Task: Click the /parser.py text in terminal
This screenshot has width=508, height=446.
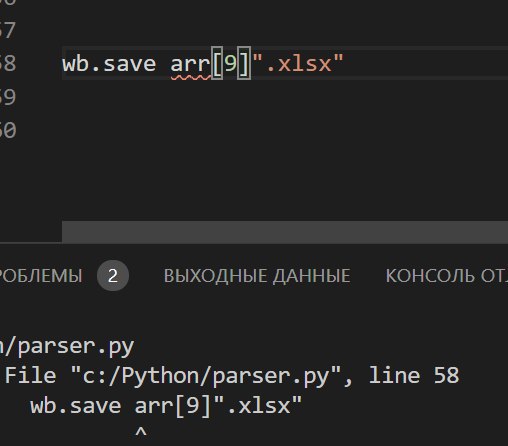Action: 67,347
